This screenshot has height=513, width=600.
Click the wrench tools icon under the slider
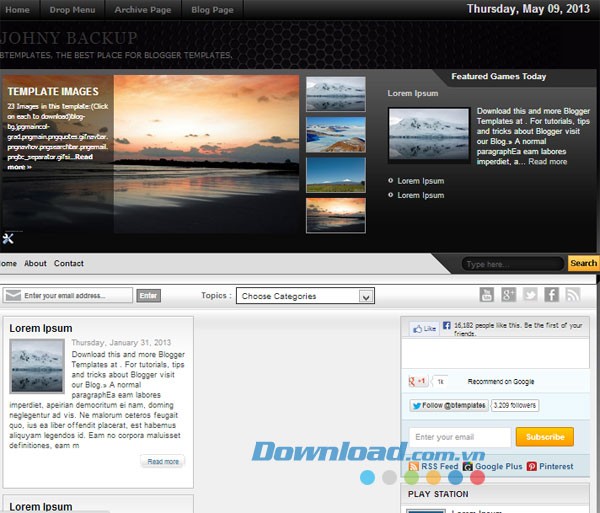[8, 238]
